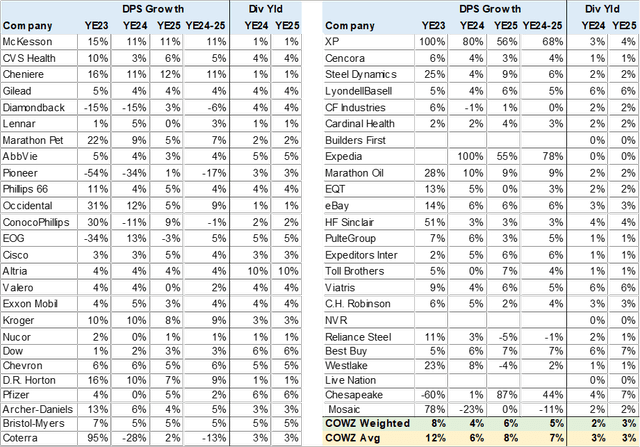Click the Phillips 66 row label
The image size is (640, 447).
[x=25, y=189]
